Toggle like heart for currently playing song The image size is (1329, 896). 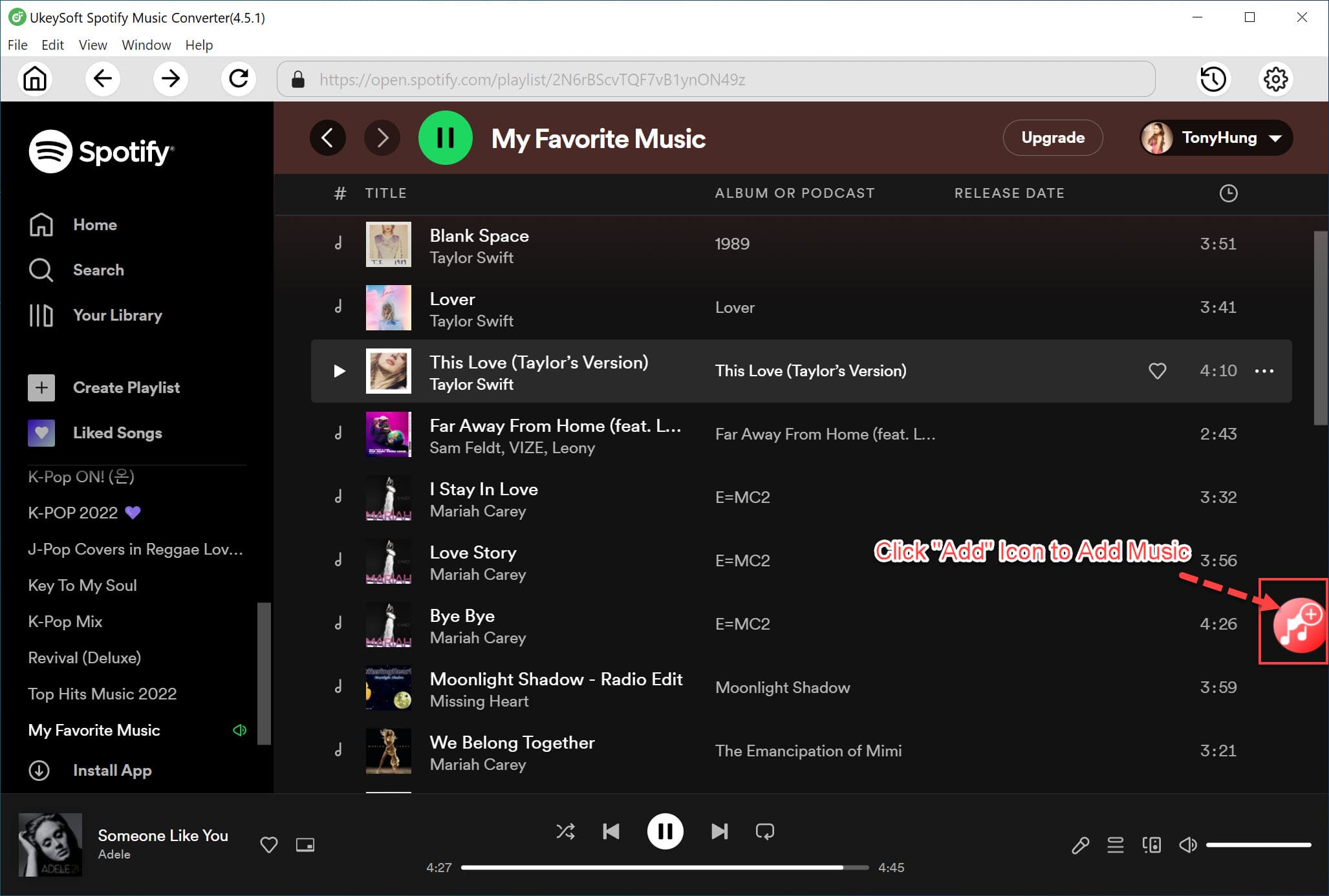tap(270, 844)
